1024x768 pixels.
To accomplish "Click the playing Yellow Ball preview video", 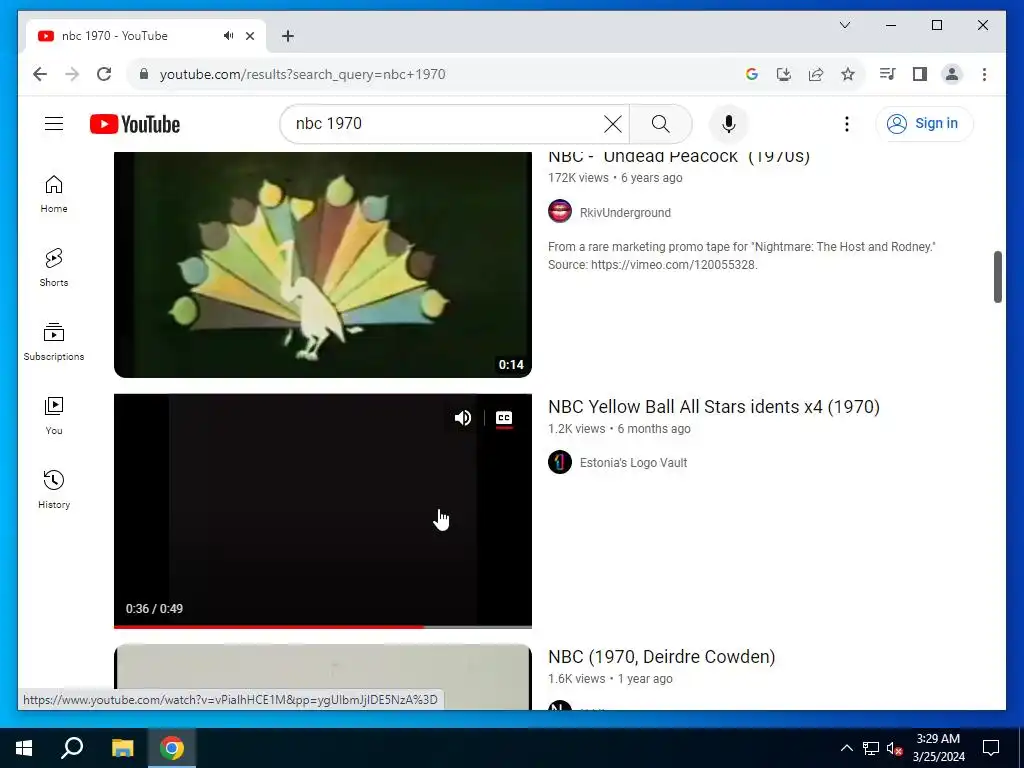I will 323,511.
